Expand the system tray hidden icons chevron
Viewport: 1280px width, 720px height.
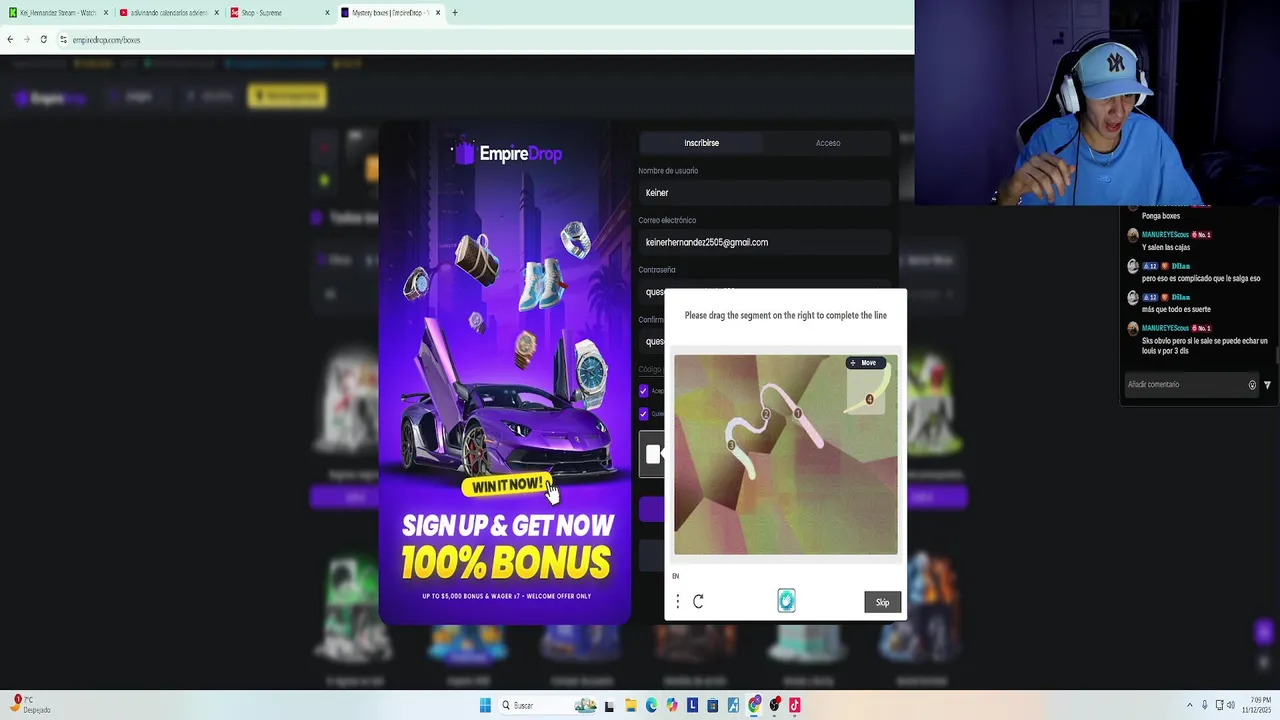tap(1189, 705)
